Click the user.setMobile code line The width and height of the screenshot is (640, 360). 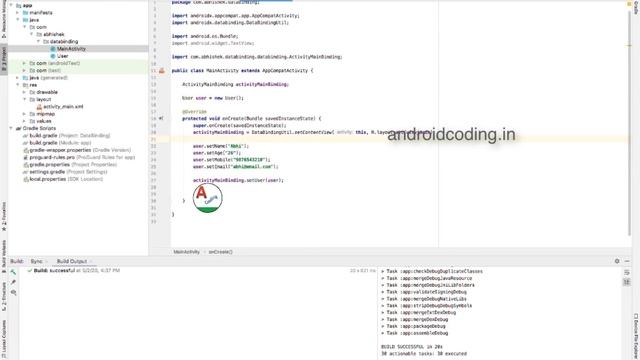point(231,160)
